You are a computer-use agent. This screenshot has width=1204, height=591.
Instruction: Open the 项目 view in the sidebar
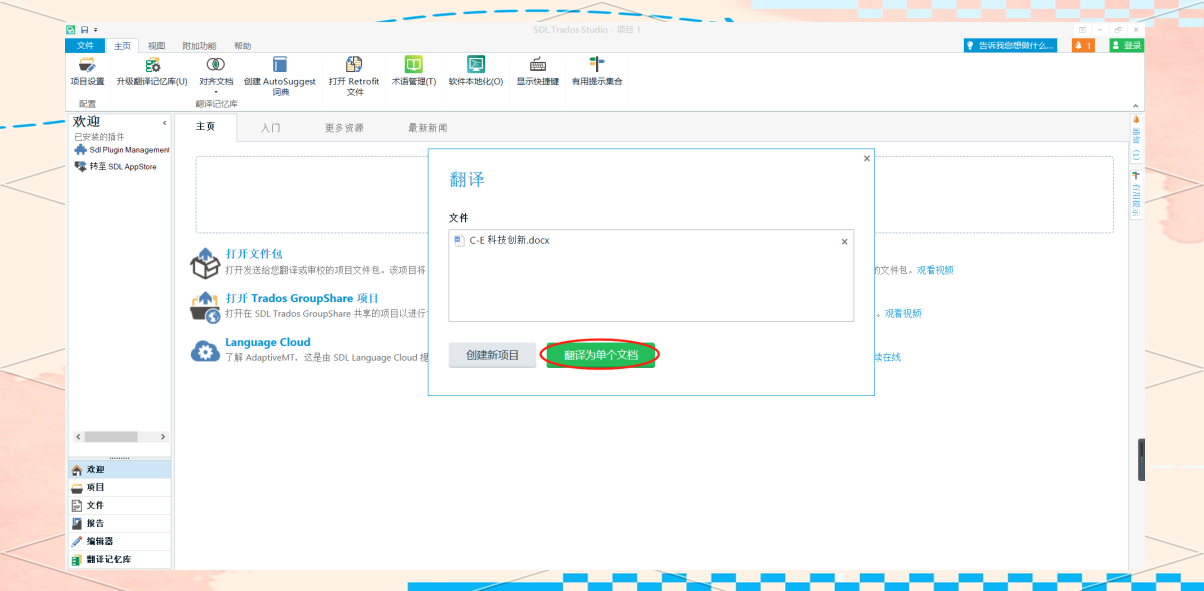119,487
